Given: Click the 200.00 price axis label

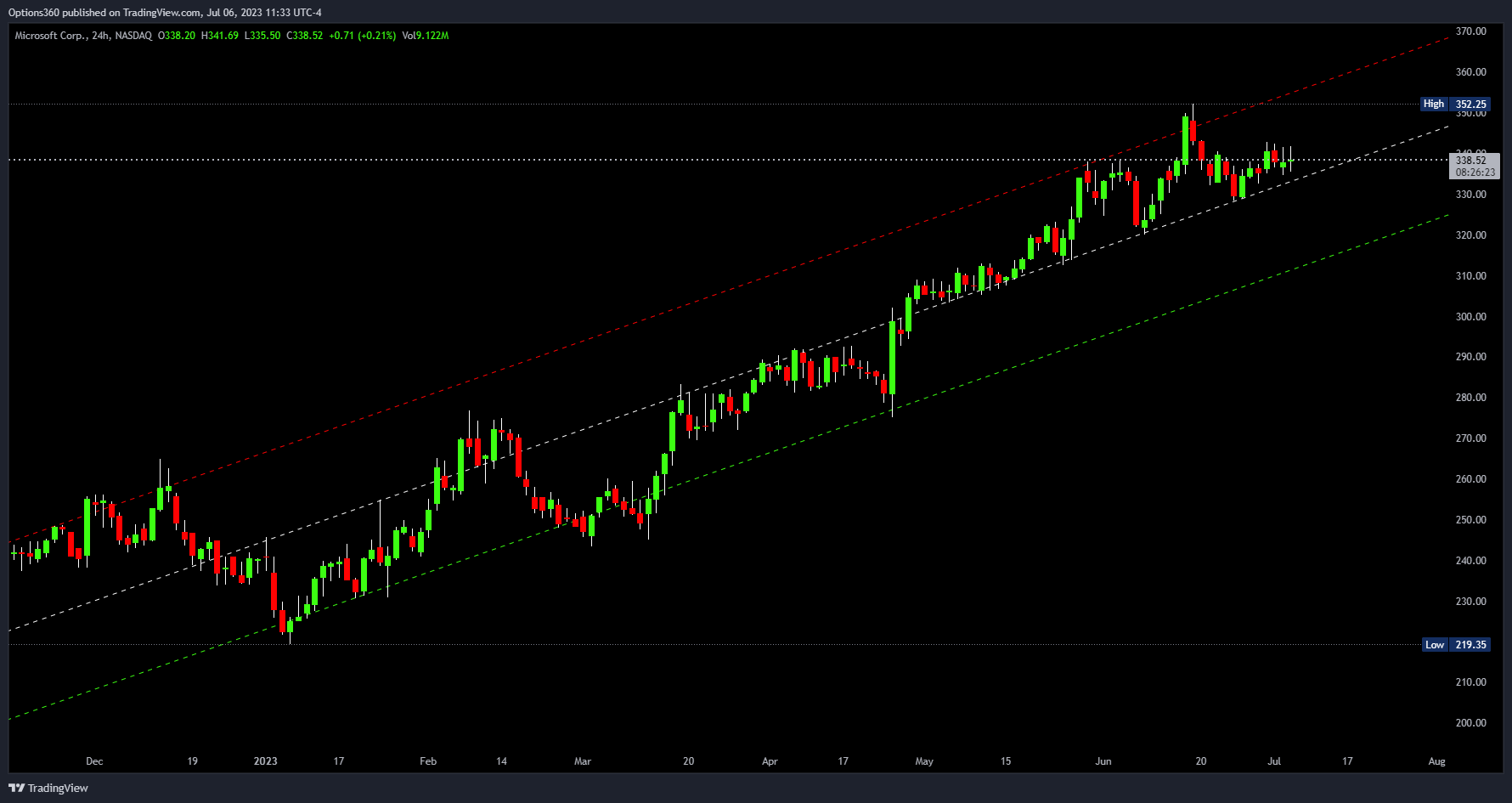Looking at the screenshot, I should [1471, 723].
